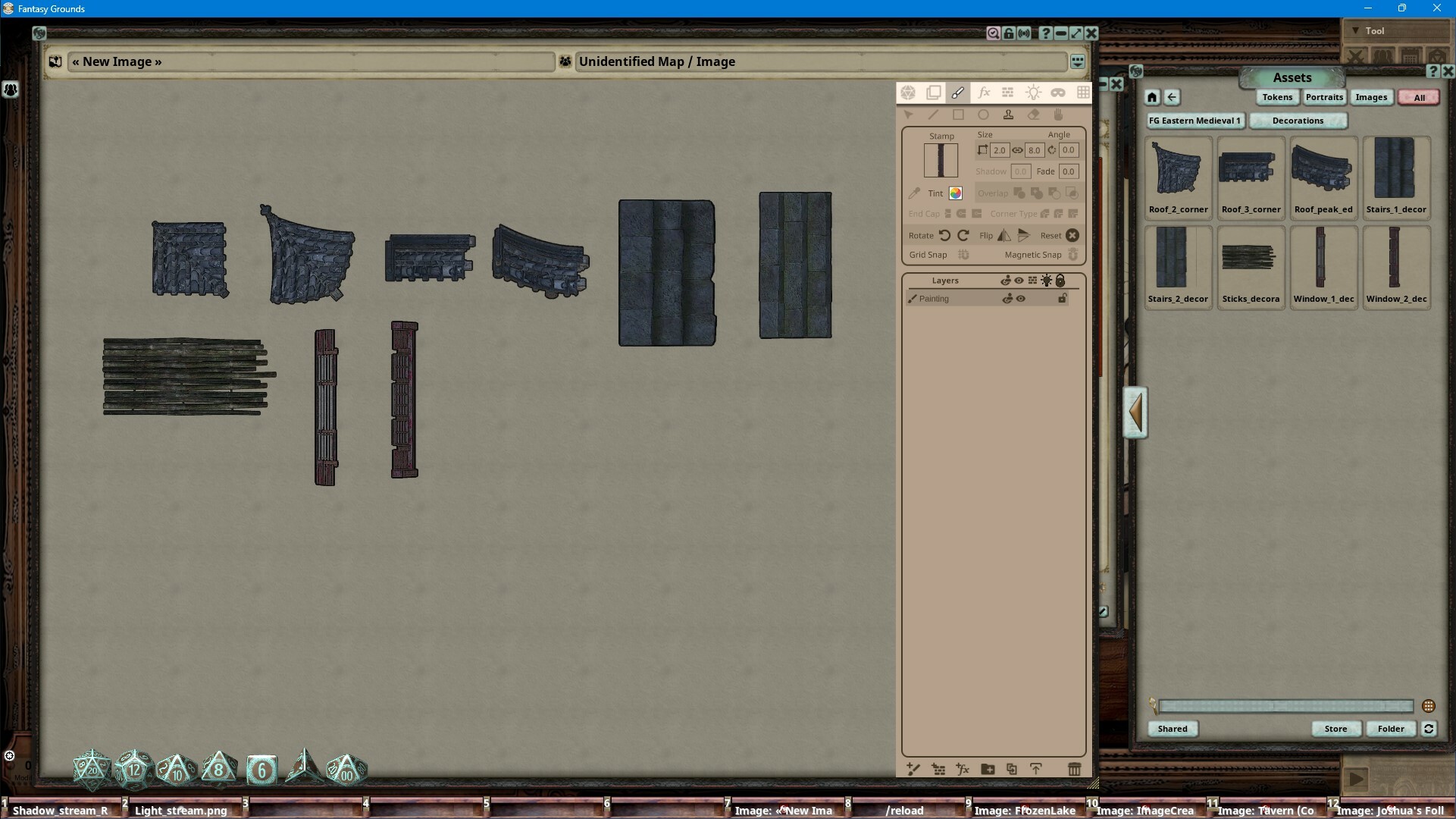Expand the Tool panel header chevron
1456x819 pixels.
[1354, 30]
